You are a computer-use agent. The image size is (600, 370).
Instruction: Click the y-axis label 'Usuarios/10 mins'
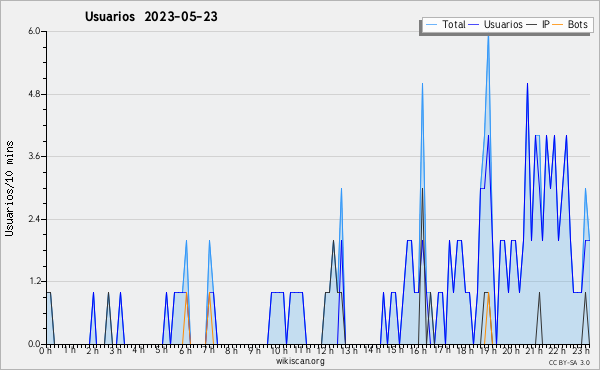(9, 188)
